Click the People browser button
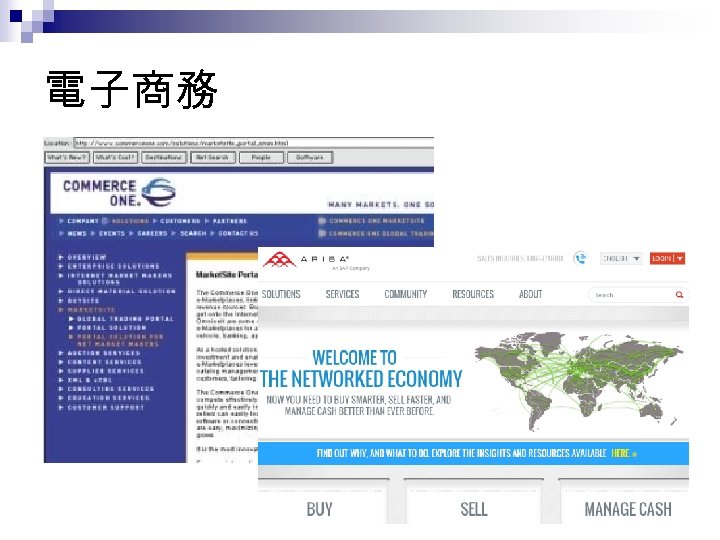The width and height of the screenshot is (720, 540). pyautogui.click(x=261, y=158)
